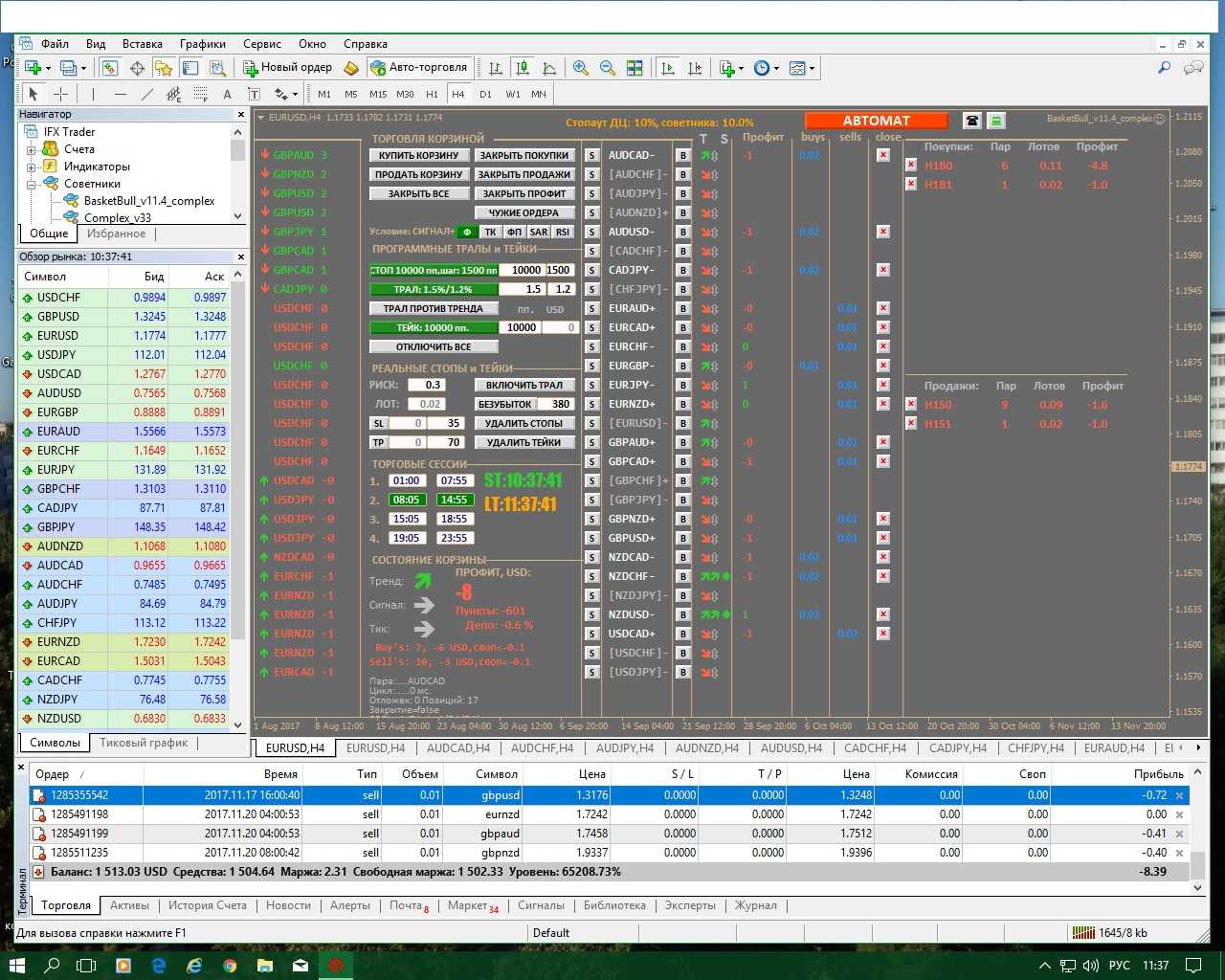The width and height of the screenshot is (1225, 980).
Task: Switch chart to candlestick mode
Action: tap(523, 68)
